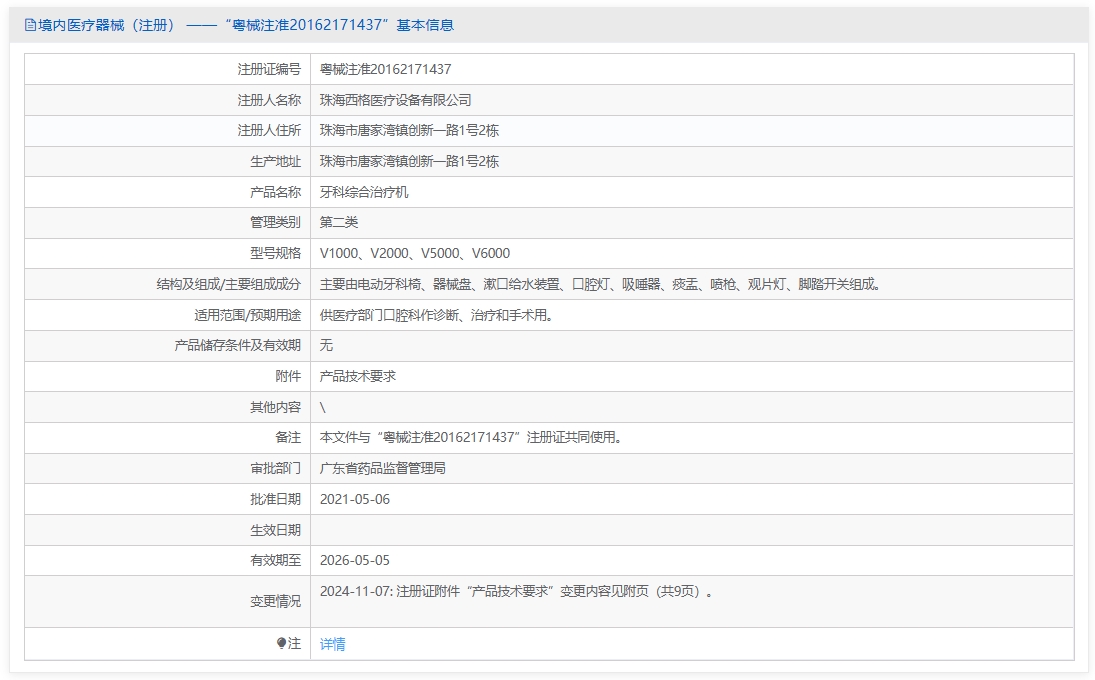The width and height of the screenshot is (1095, 680).
Task: Click the value 第二类
Action: pyautogui.click(x=339, y=222)
